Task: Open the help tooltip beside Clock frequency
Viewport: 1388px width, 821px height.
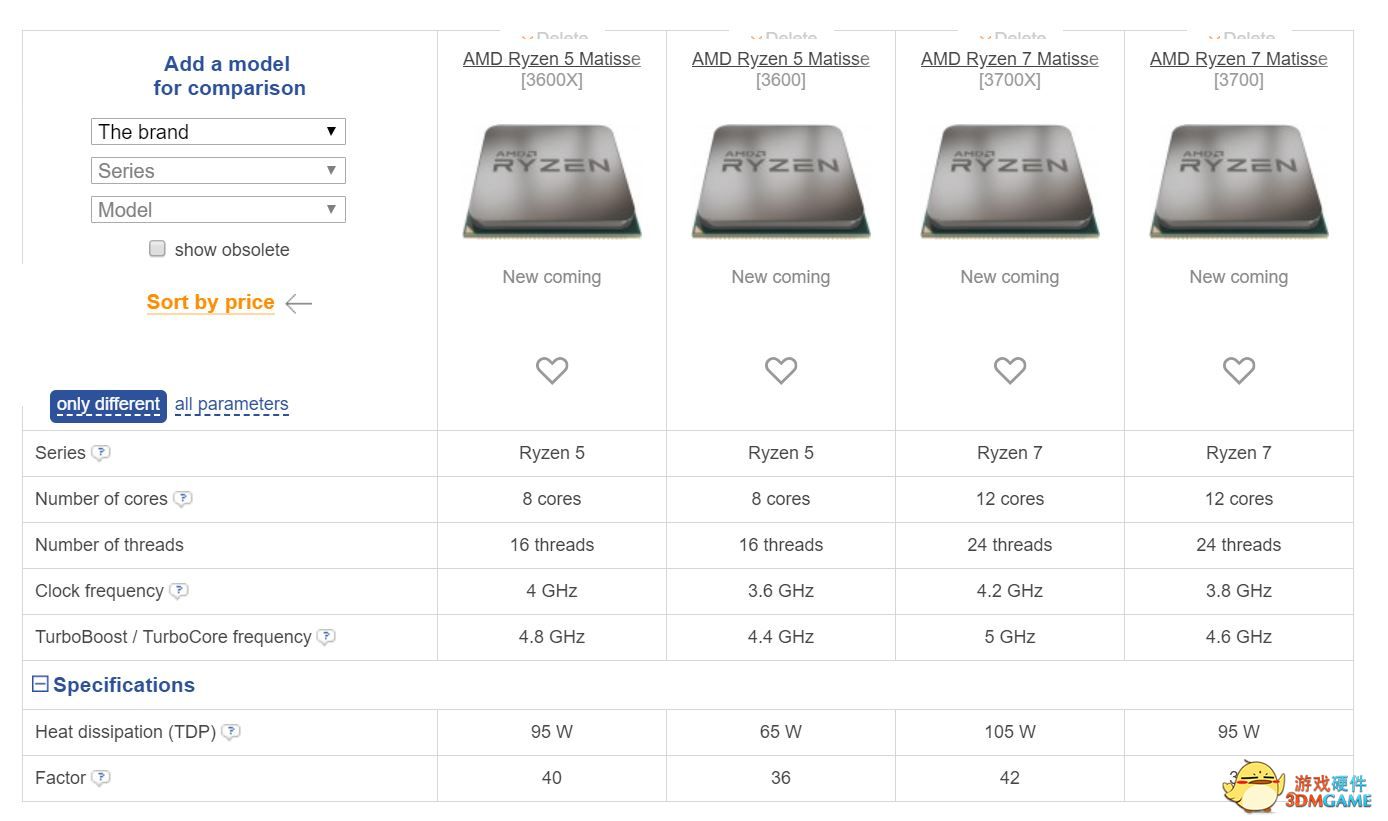Action: [x=179, y=591]
